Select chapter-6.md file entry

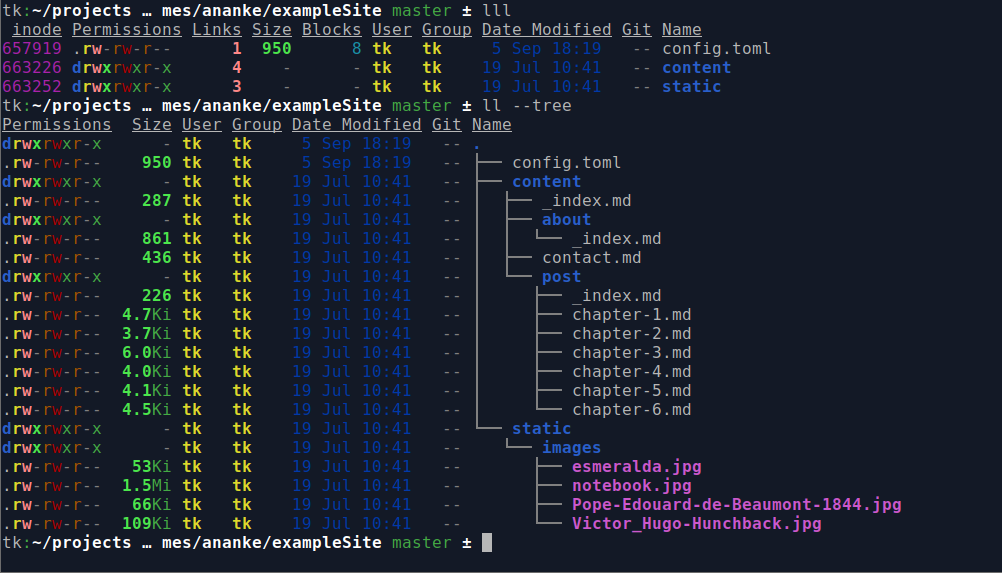click(631, 409)
